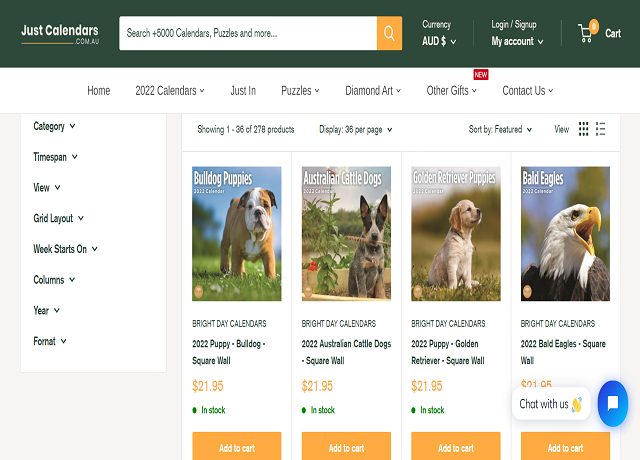Open the Other Gifts menu
The width and height of the screenshot is (640, 460).
pos(451,91)
